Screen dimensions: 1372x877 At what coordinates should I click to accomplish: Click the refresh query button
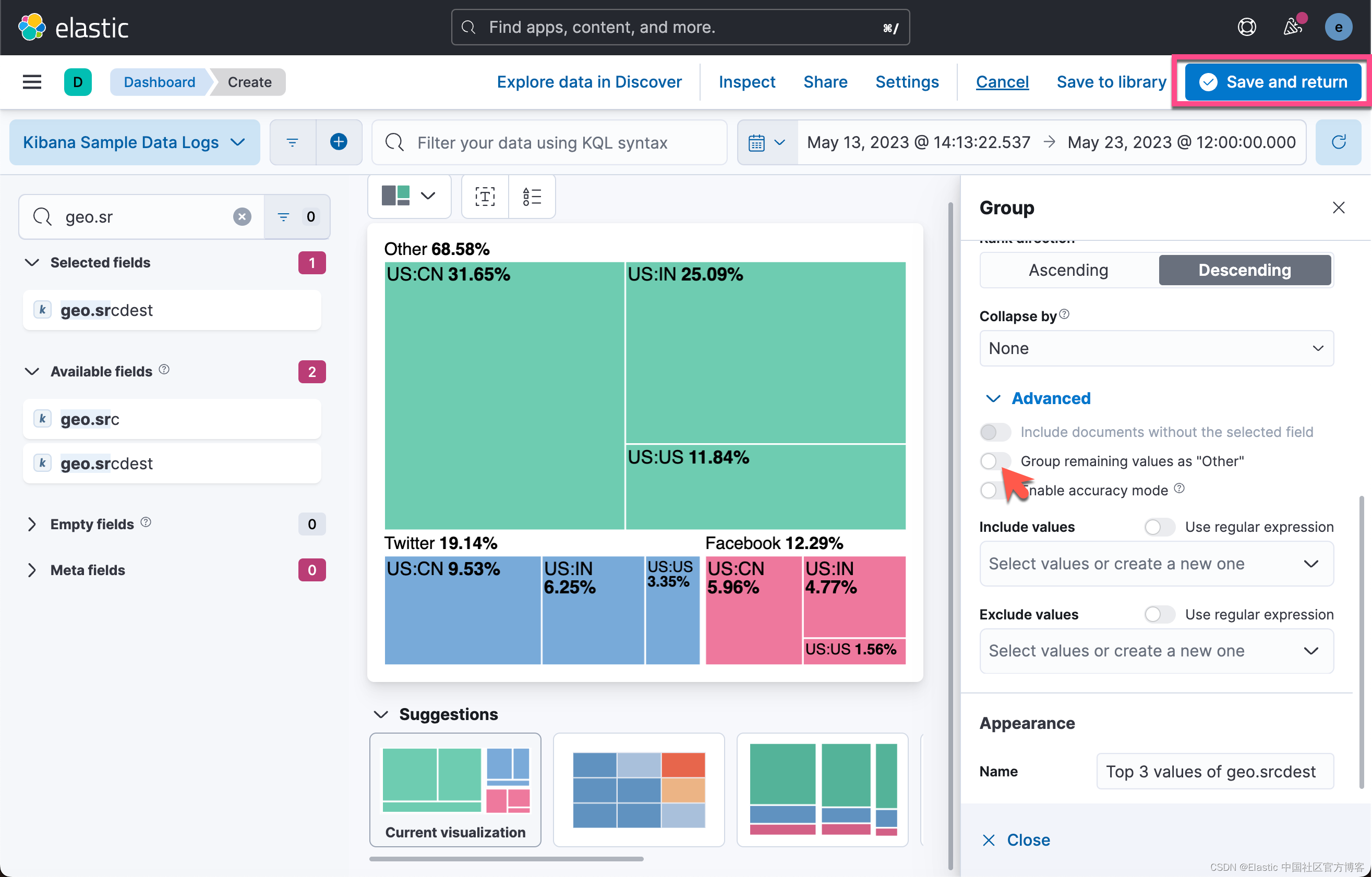[1339, 142]
